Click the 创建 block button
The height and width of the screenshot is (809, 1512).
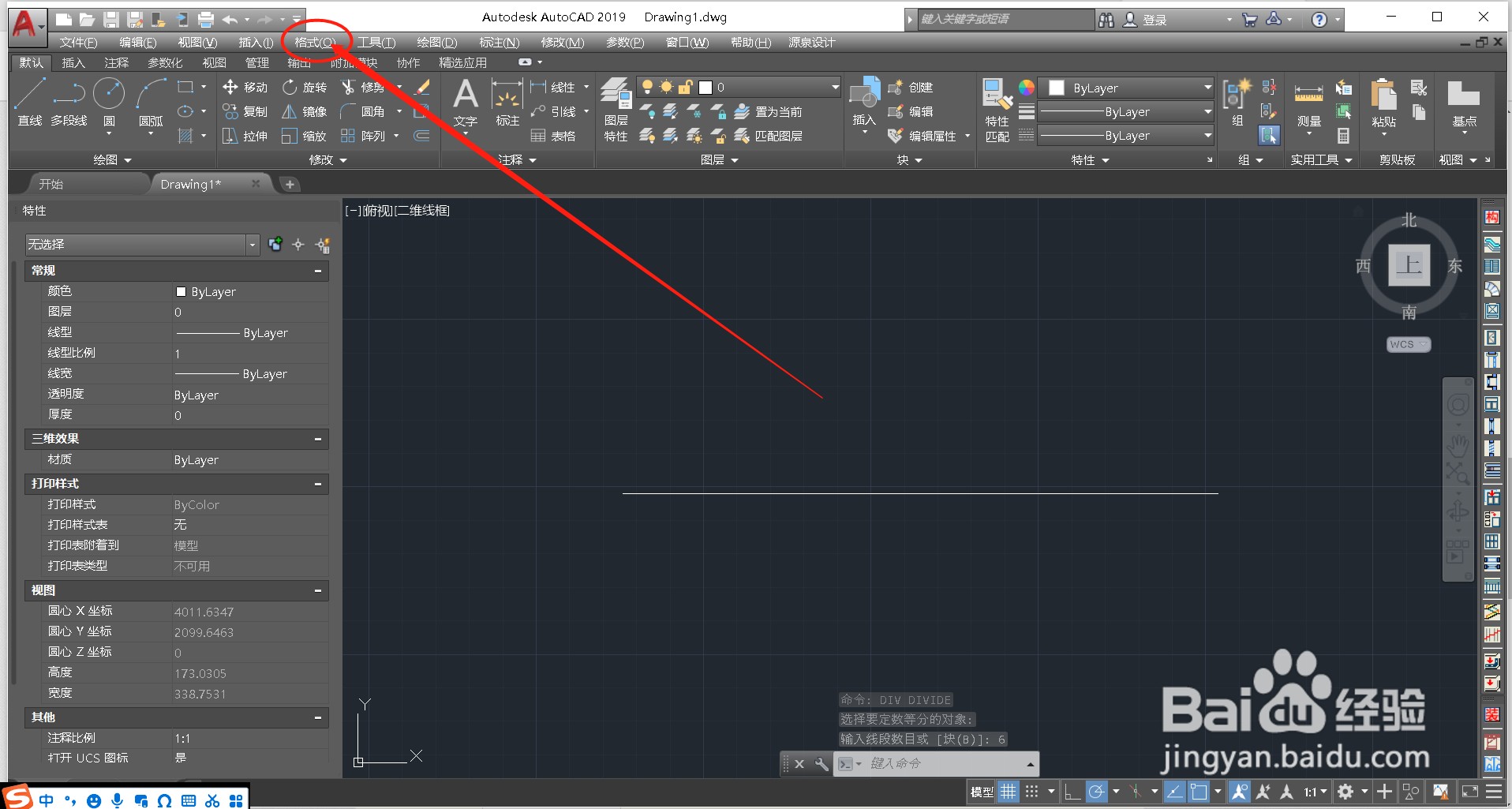click(x=911, y=87)
